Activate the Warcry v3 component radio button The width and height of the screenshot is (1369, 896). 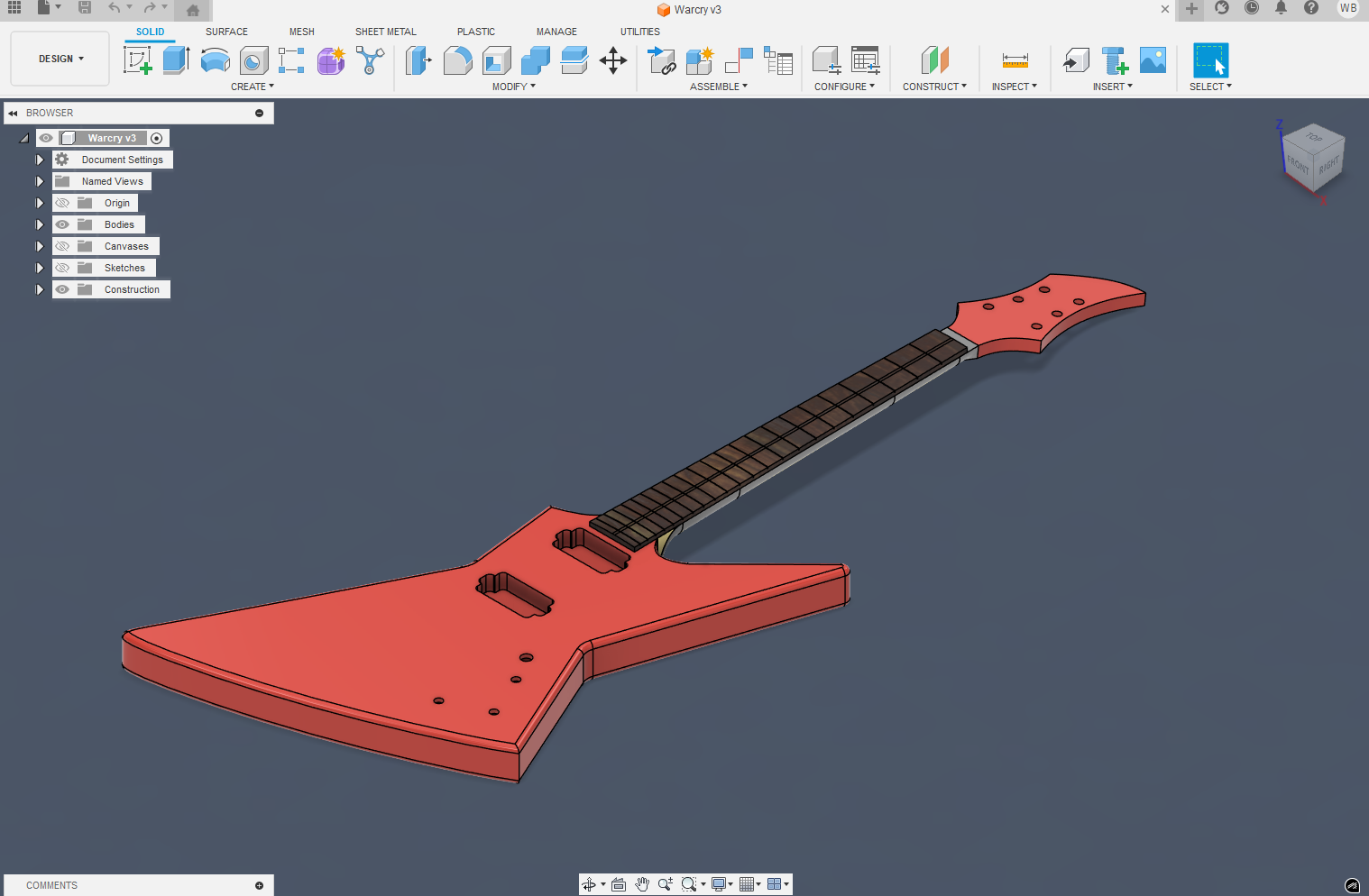(157, 138)
